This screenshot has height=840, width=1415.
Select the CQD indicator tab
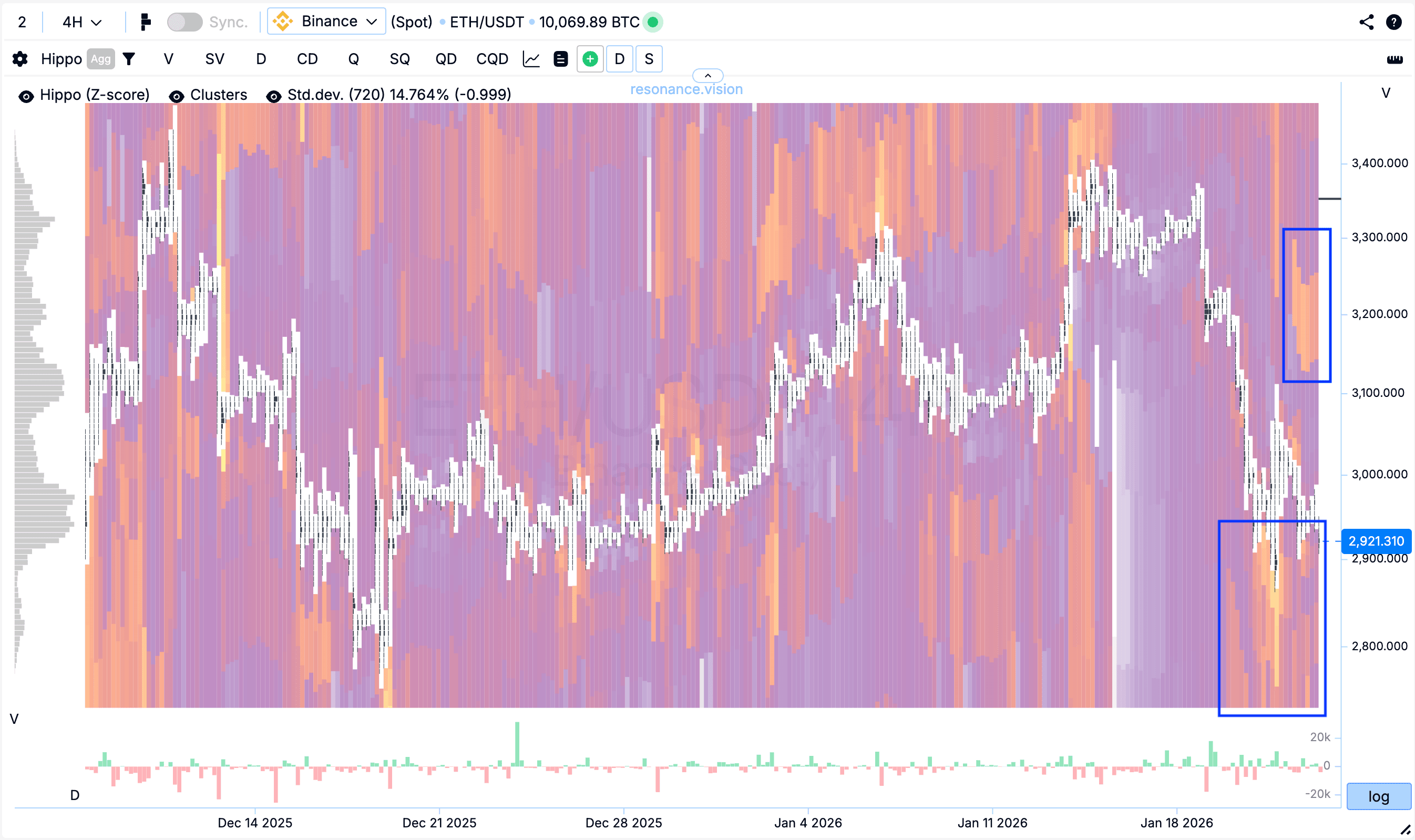pos(492,59)
